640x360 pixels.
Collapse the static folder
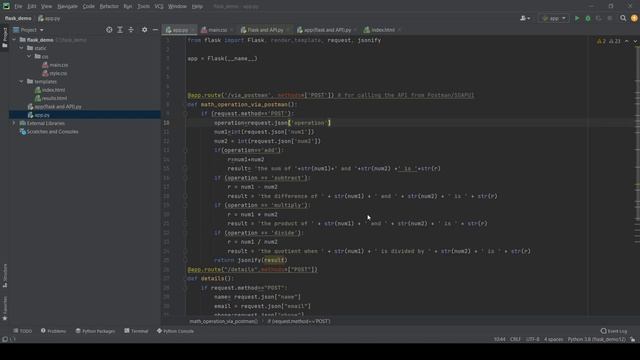[x=21, y=48]
